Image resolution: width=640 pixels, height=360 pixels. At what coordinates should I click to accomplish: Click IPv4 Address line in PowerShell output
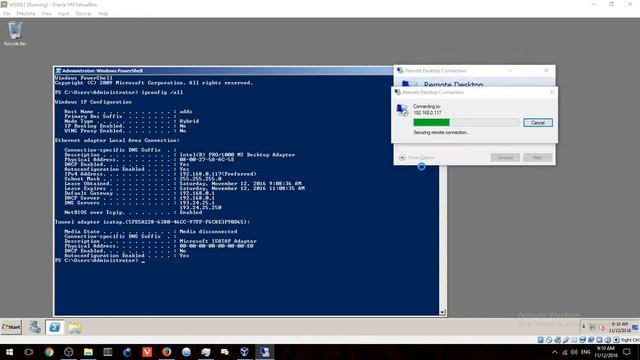pos(160,174)
